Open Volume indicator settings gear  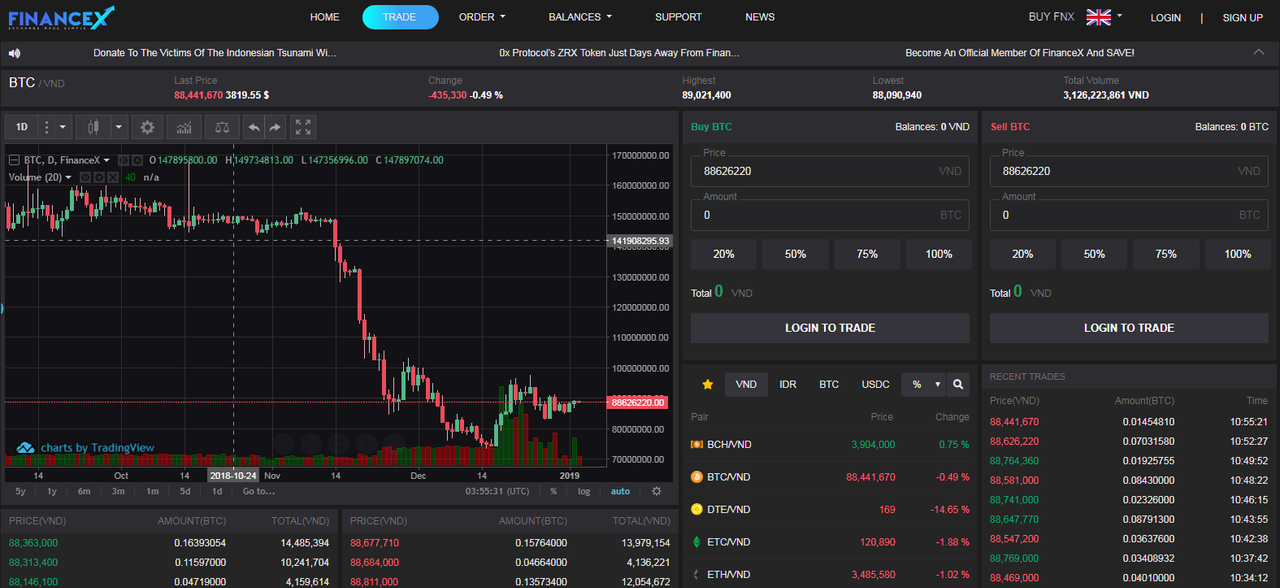[98, 177]
